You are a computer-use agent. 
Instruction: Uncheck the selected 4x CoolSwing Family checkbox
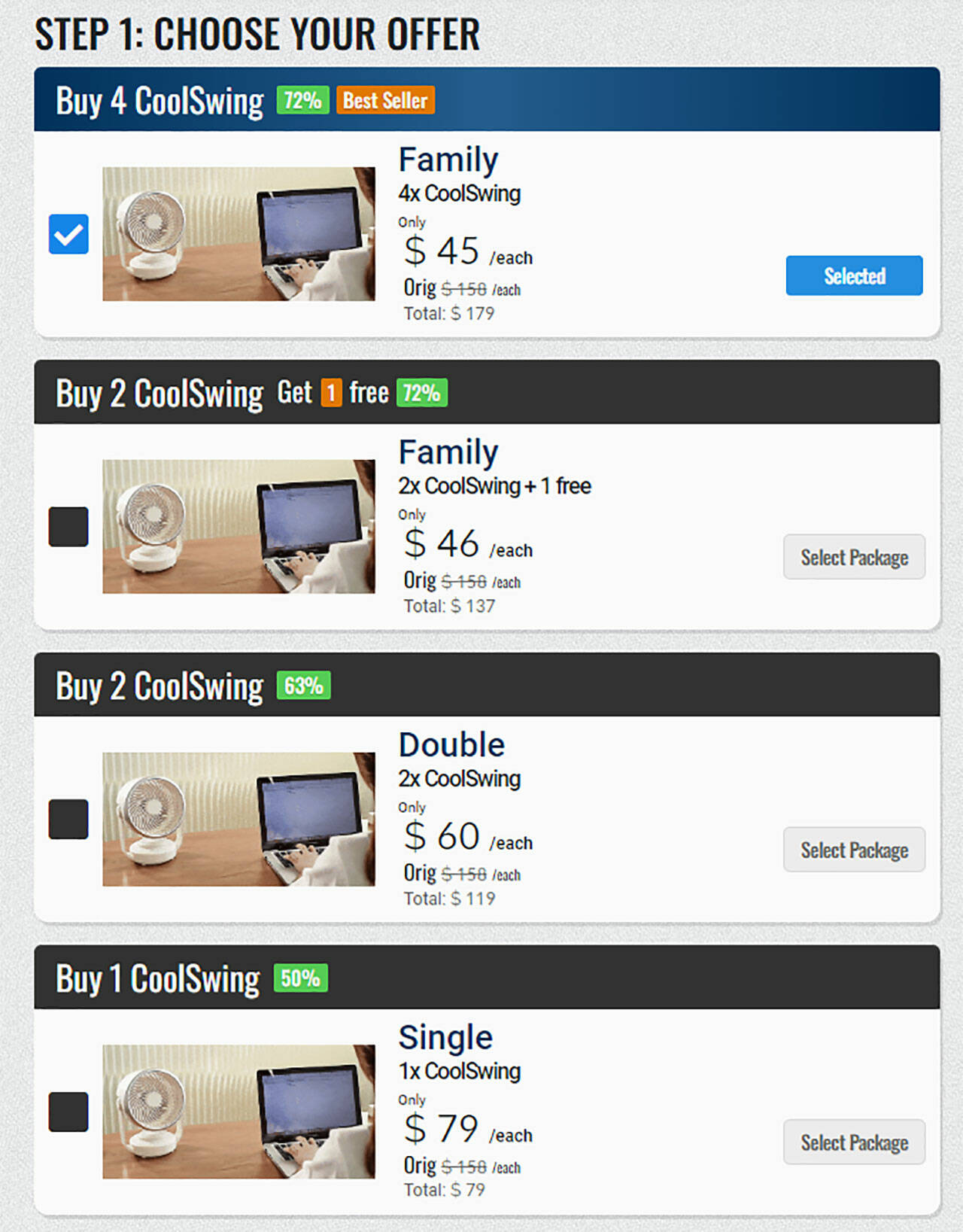coord(68,234)
